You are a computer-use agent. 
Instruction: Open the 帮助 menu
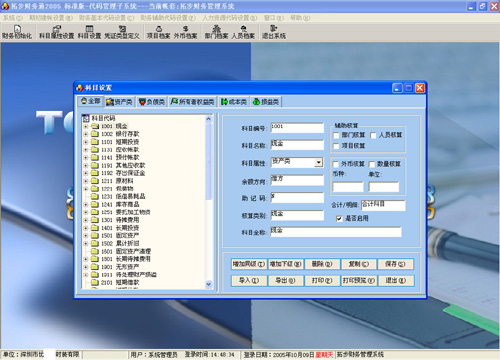[x=300, y=18]
